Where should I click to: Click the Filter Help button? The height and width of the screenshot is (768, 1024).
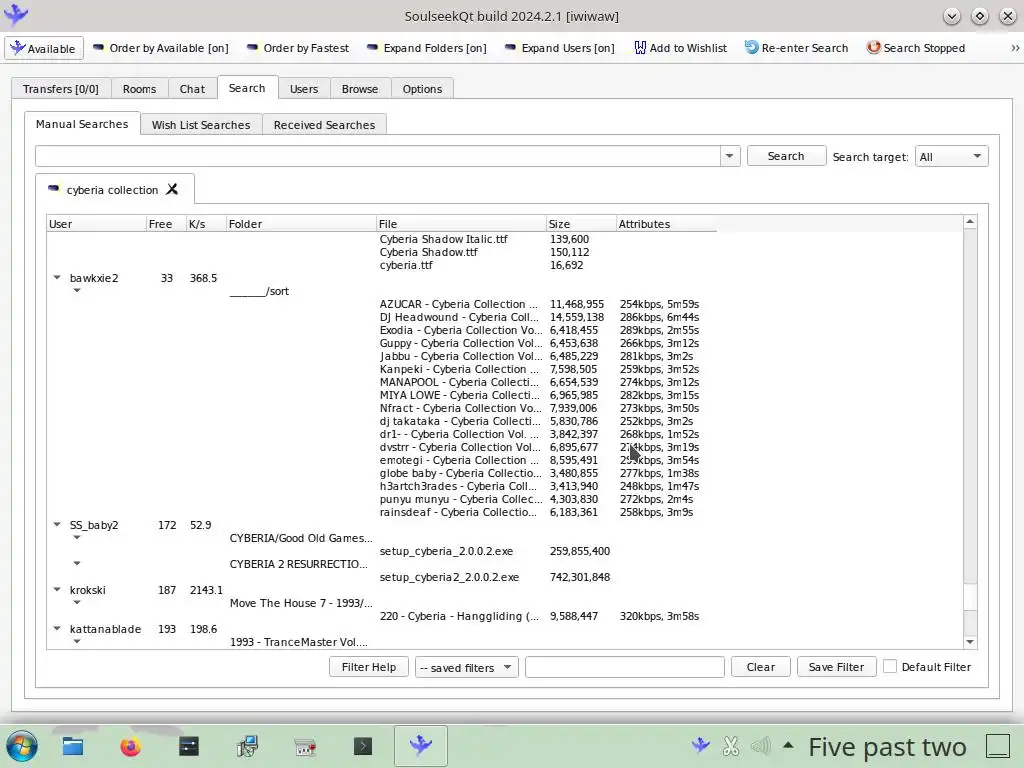tap(369, 667)
